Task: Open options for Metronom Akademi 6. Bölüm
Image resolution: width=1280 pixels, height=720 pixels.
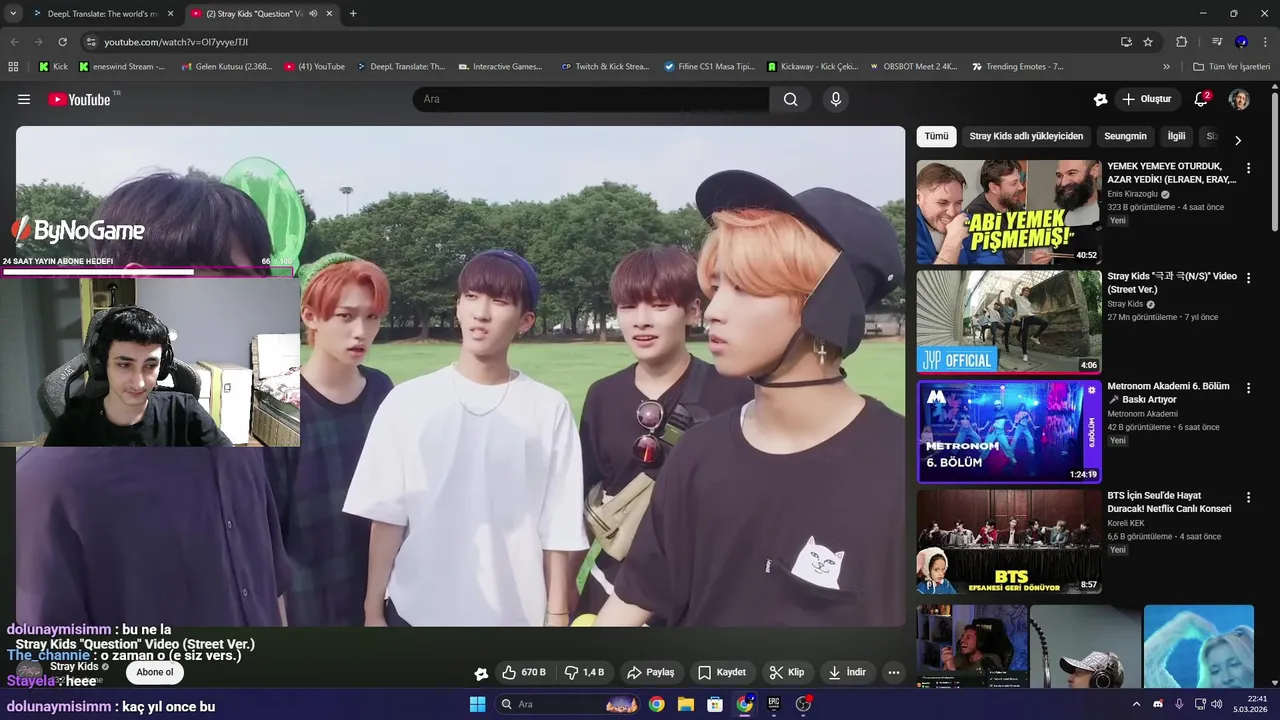Action: pyautogui.click(x=1248, y=388)
